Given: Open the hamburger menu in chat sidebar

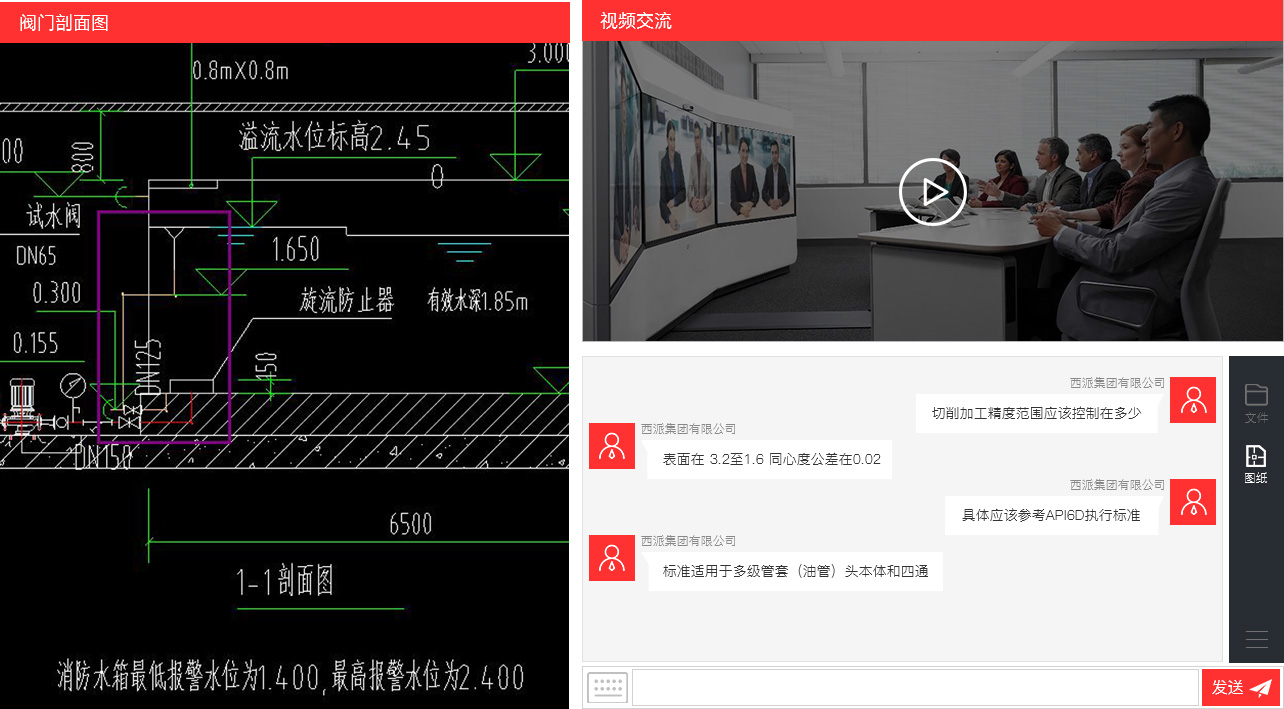Looking at the screenshot, I should 1257,639.
